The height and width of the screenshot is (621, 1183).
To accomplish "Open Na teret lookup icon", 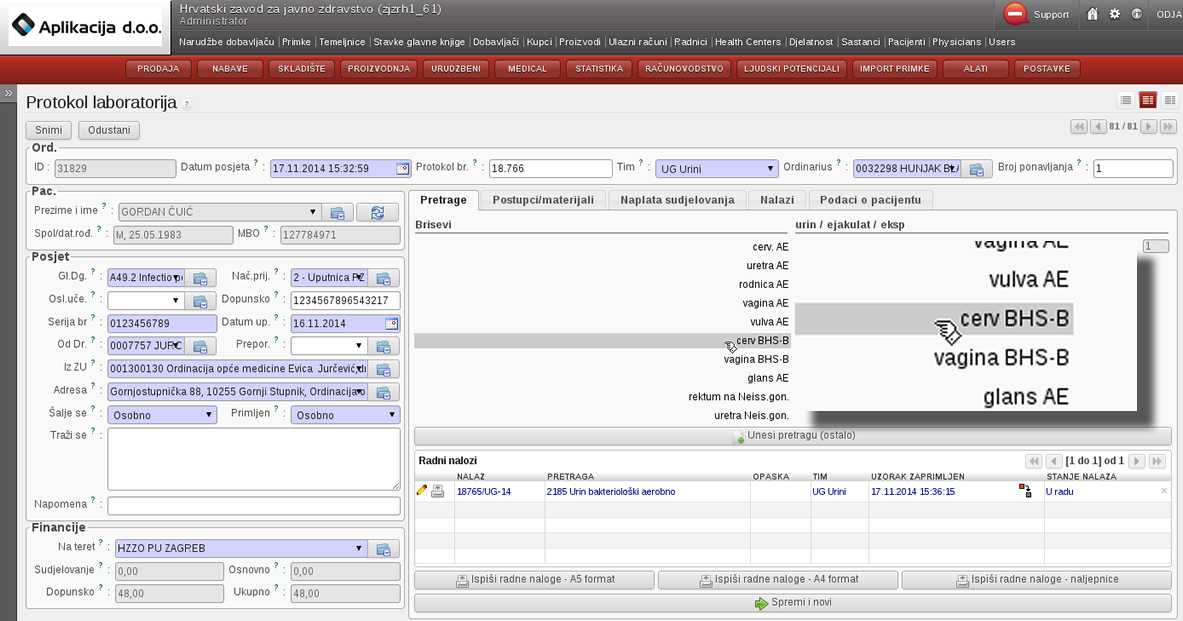I will point(383,549).
